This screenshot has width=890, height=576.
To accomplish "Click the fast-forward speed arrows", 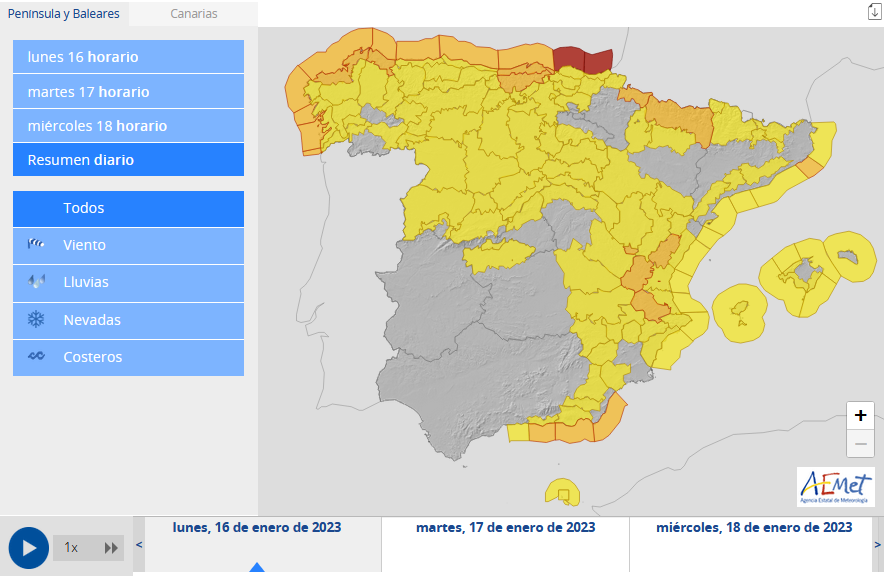I will click(x=111, y=548).
